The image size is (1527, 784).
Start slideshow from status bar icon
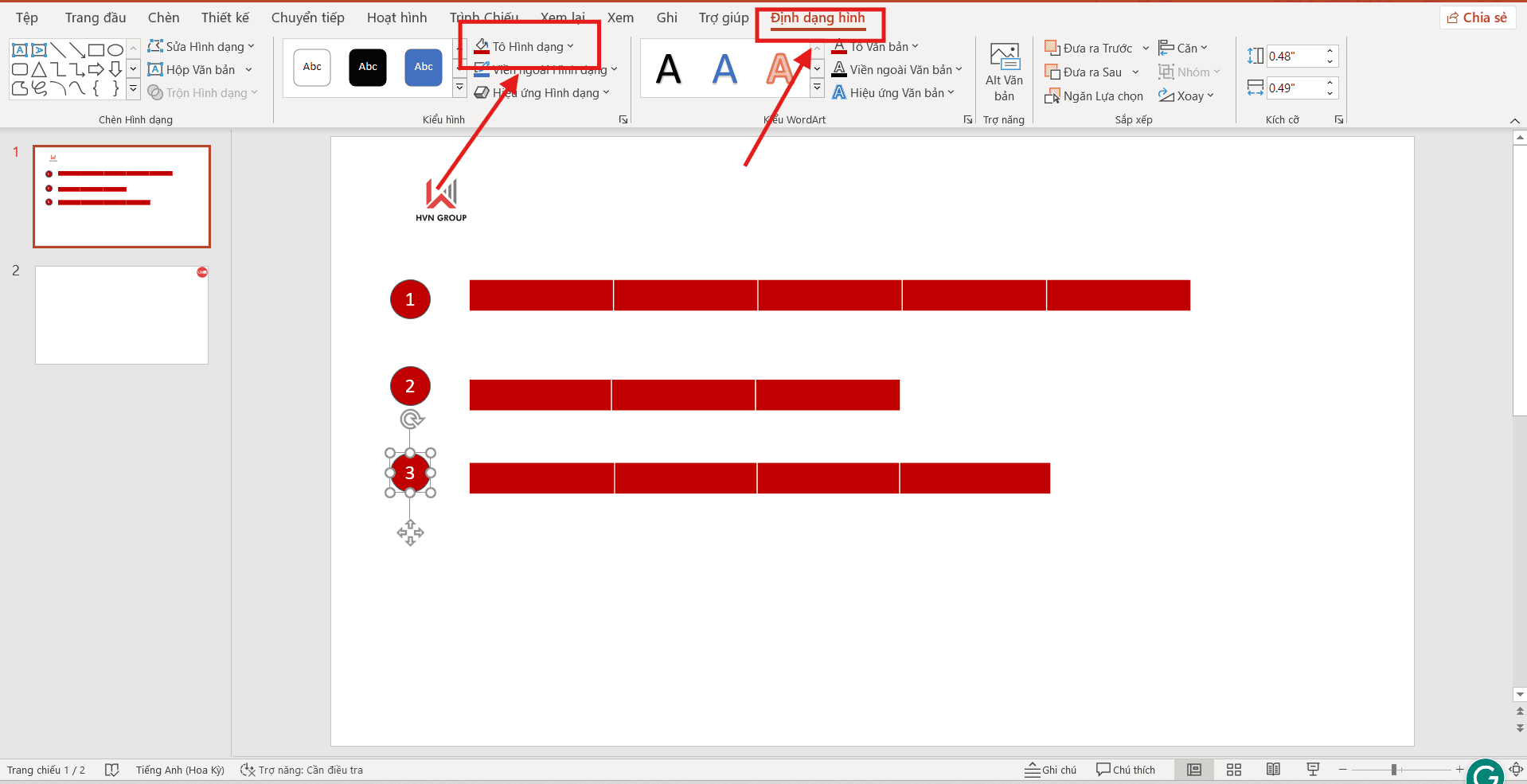tap(1313, 770)
